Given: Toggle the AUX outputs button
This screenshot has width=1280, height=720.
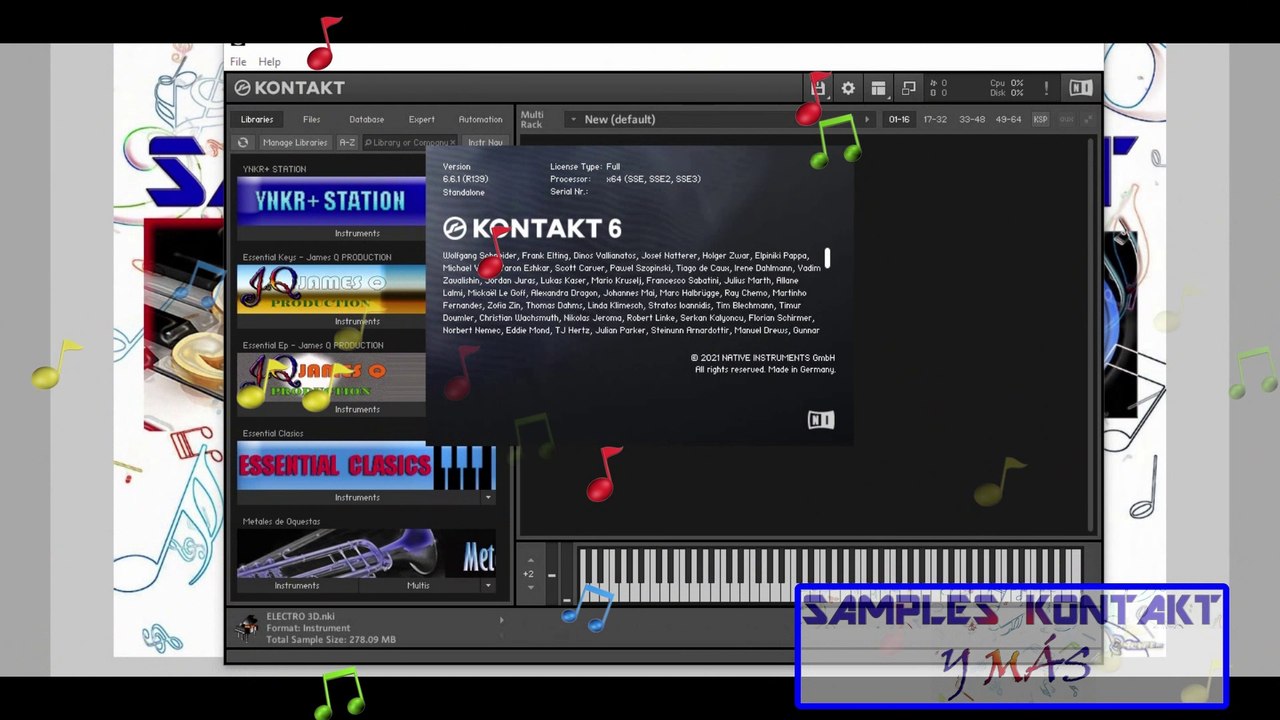Looking at the screenshot, I should pos(1066,119).
